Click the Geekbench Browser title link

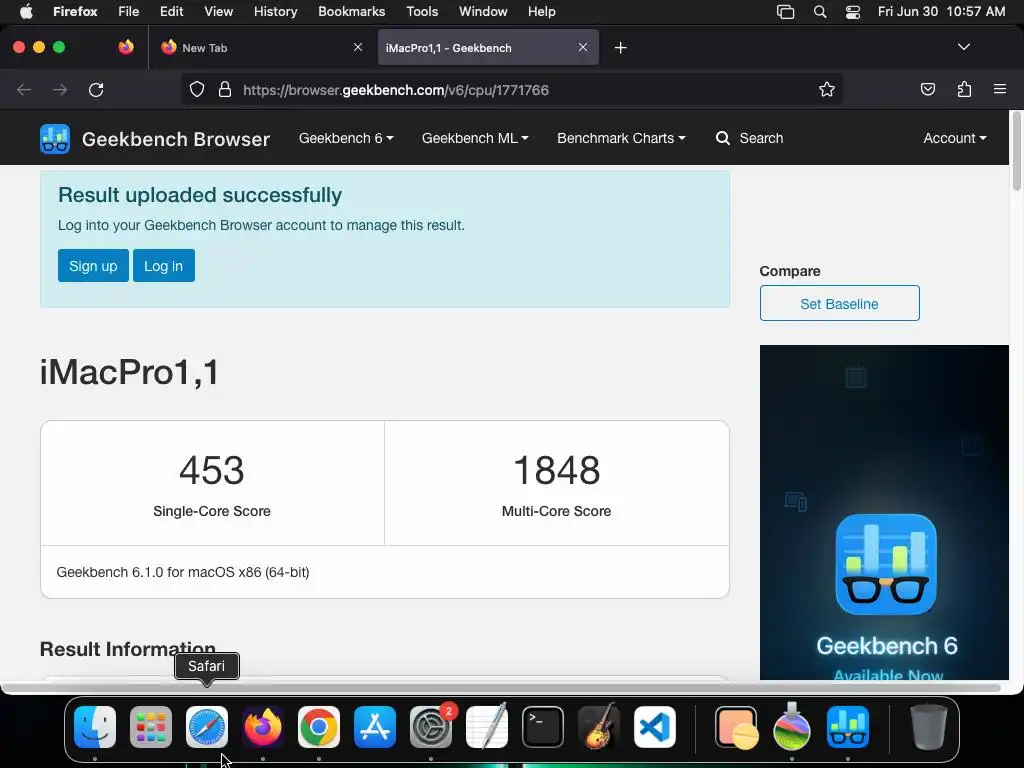176,139
